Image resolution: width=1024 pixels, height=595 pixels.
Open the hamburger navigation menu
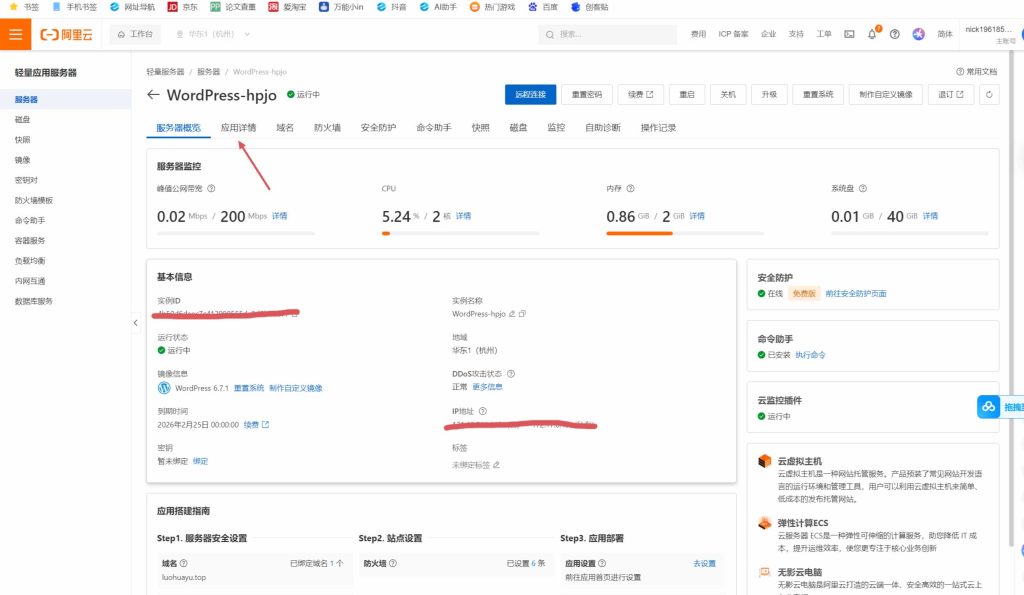click(x=15, y=34)
